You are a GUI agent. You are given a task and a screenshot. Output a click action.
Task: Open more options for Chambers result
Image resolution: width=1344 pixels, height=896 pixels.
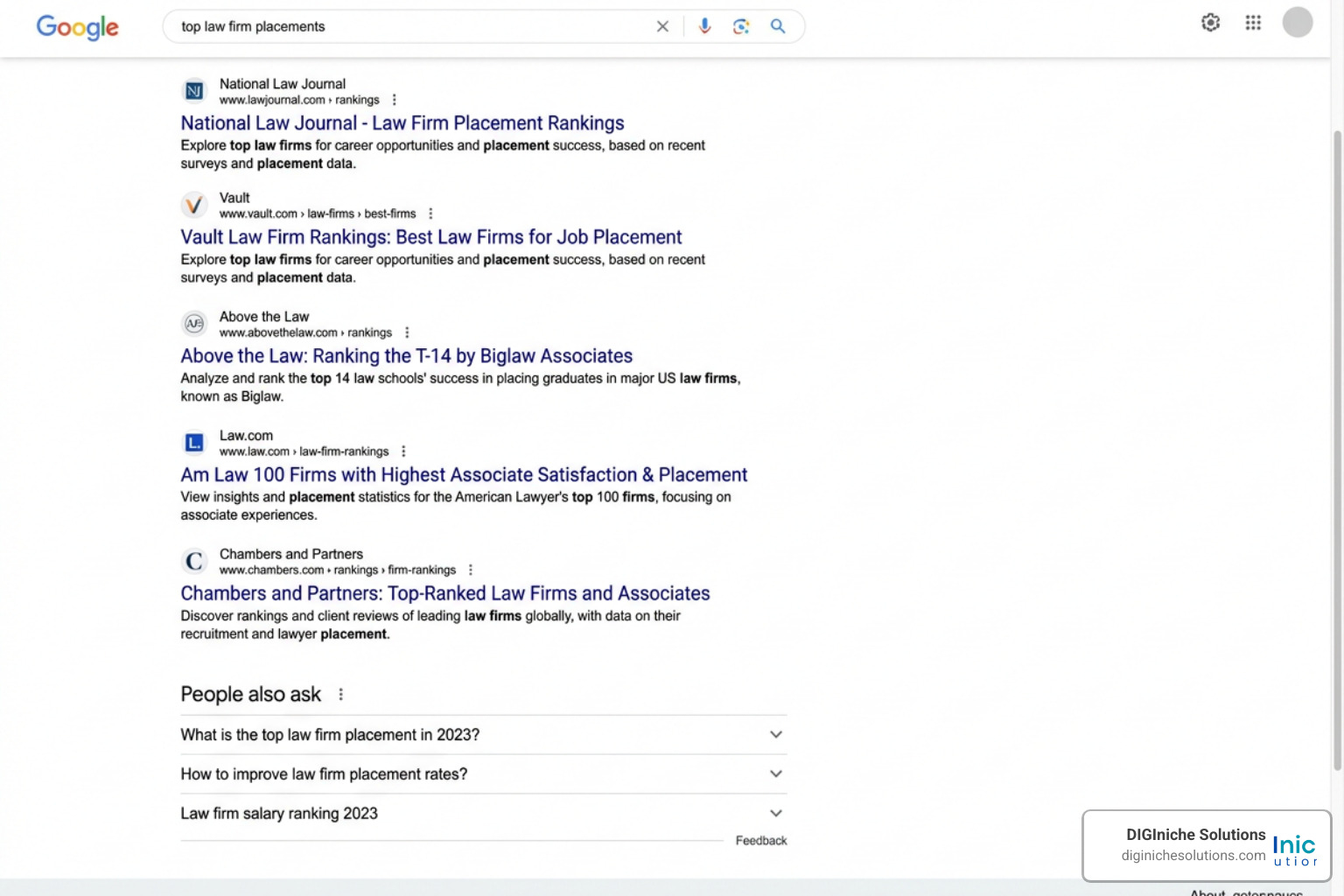tap(471, 570)
